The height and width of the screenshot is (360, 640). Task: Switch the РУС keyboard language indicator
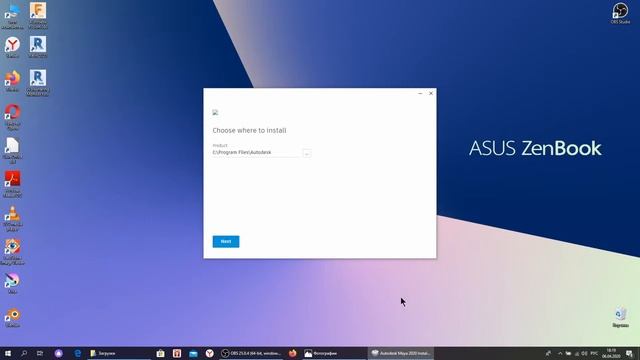(x=594, y=353)
